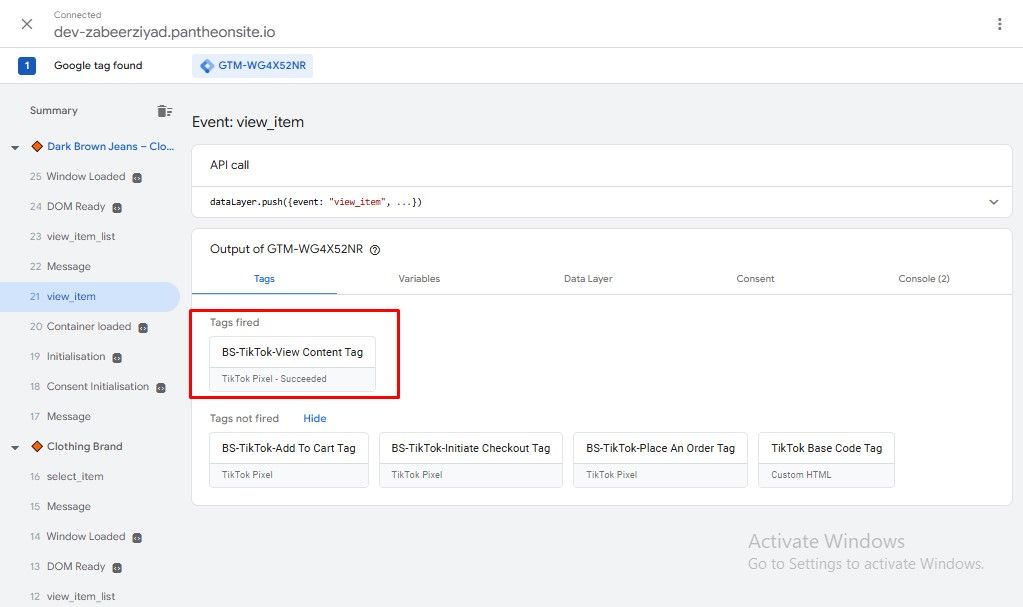Switch to the Data Layer tab
This screenshot has width=1023, height=607.
coord(588,279)
